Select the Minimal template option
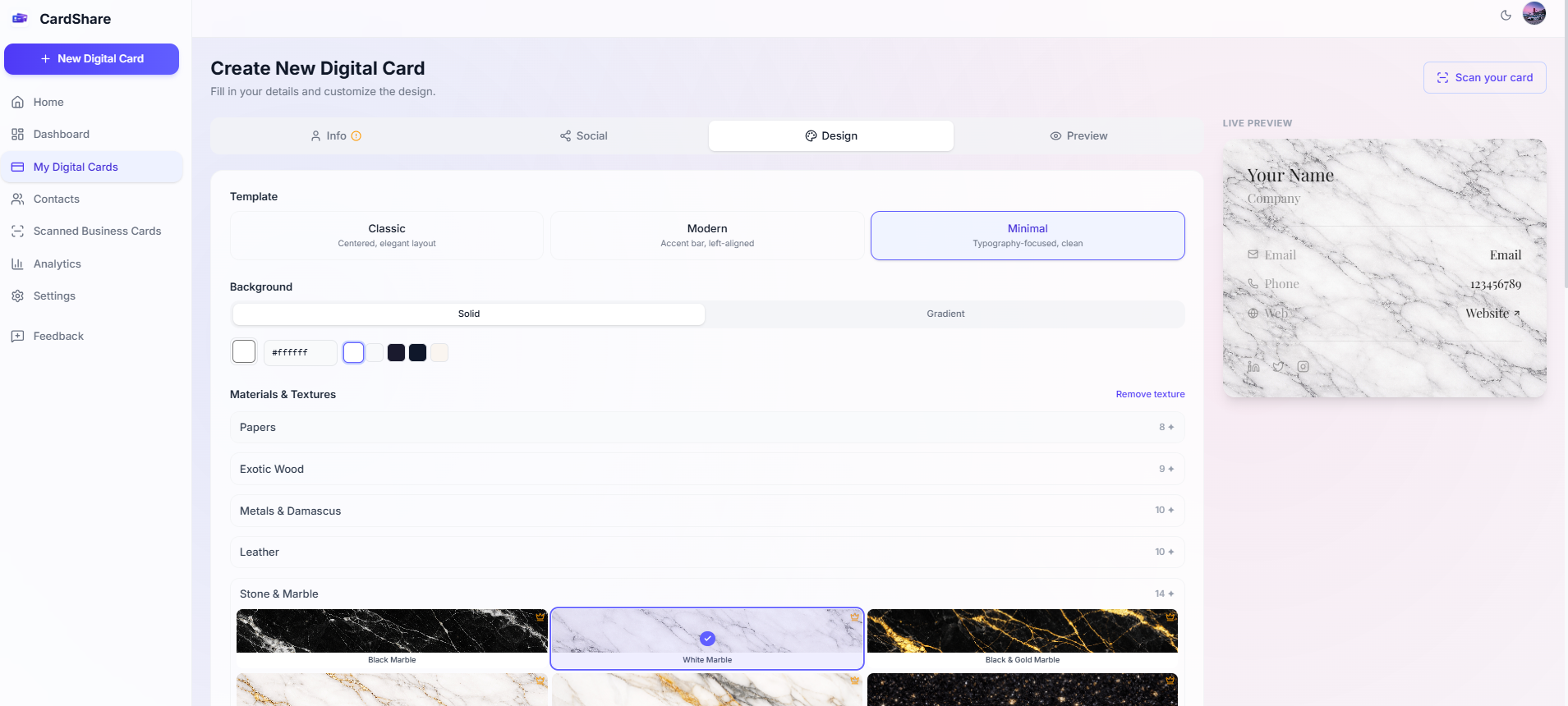Screen dimensions: 1568x706 (1028, 236)
